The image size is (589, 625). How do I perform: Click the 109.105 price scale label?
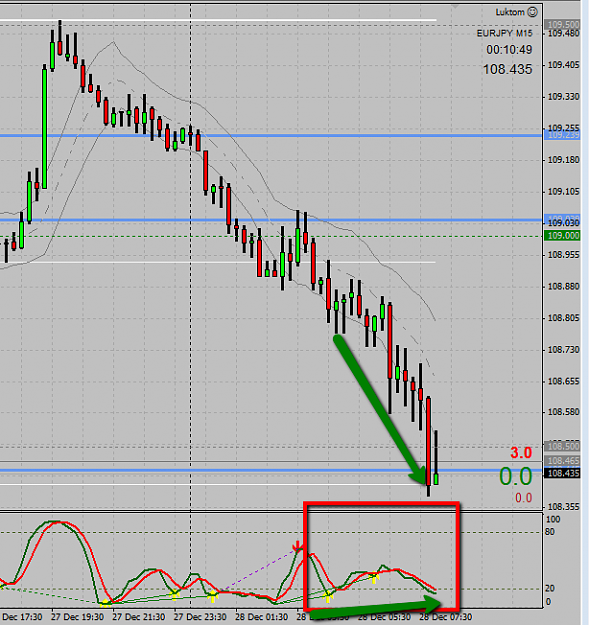click(563, 192)
